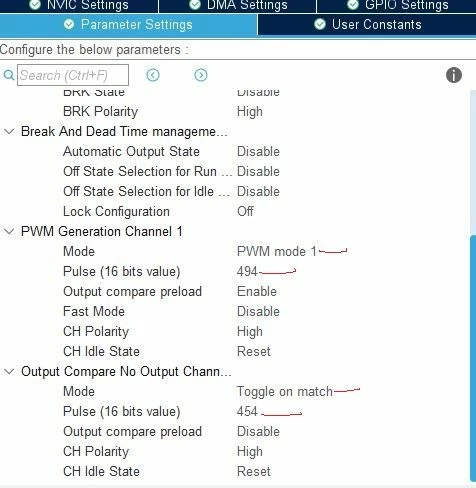Change Output Compare CH Idle State Reset
This screenshot has width=476, height=488.
(254, 471)
